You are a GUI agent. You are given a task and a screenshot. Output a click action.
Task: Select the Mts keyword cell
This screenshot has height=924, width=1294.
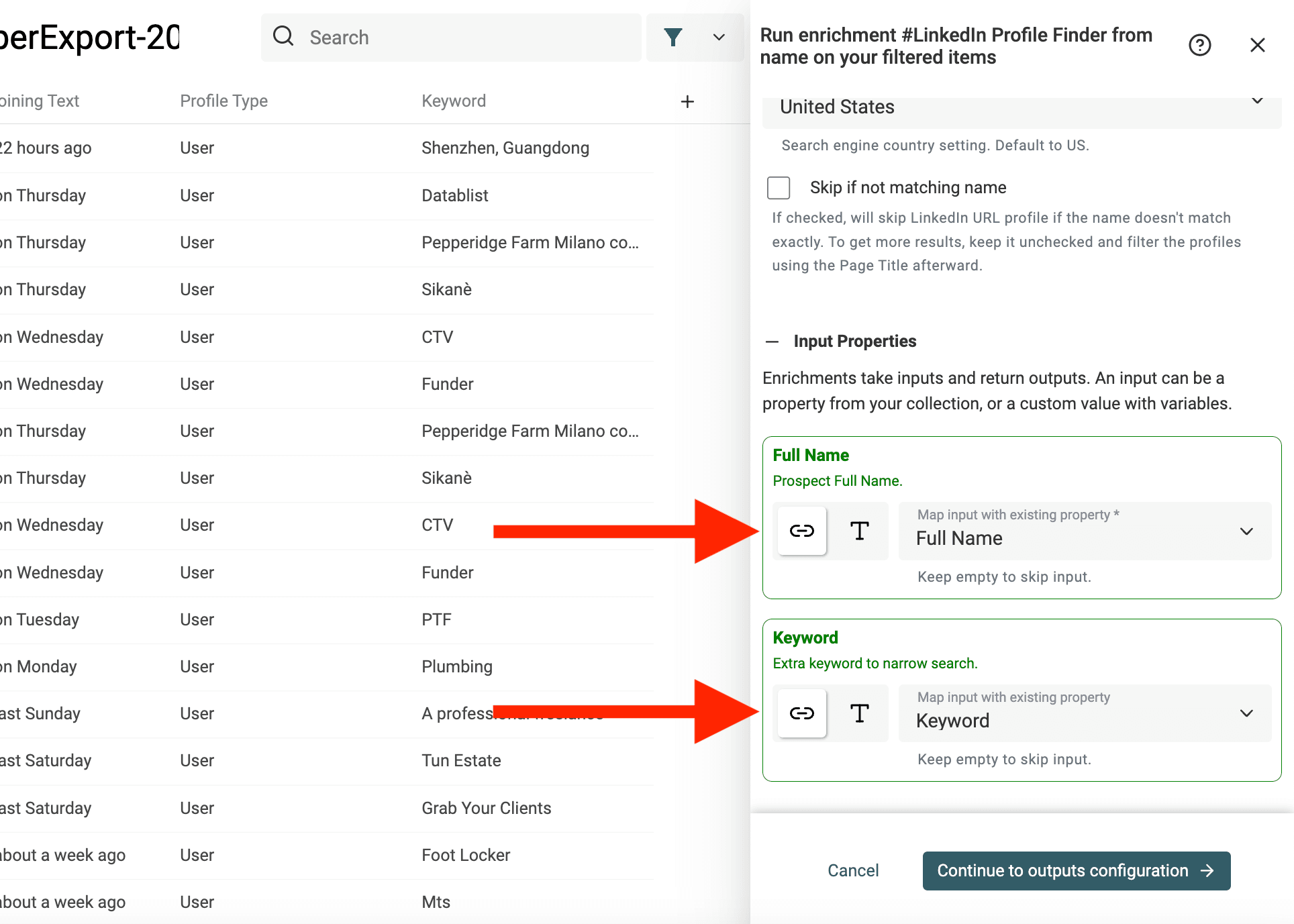click(436, 902)
